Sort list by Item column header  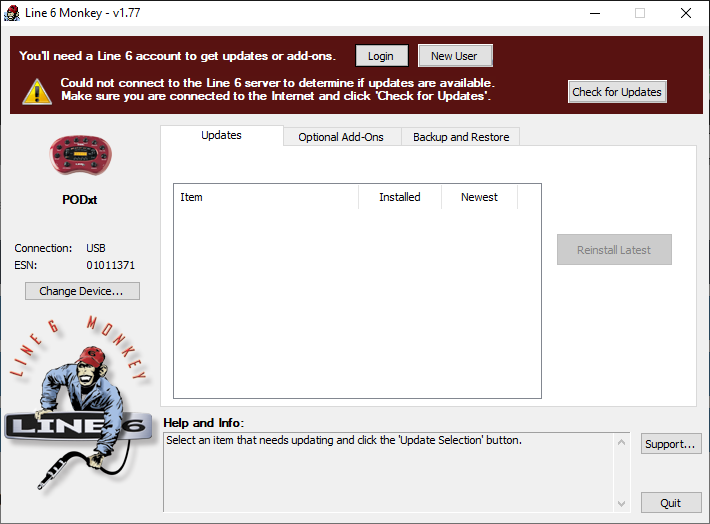(x=265, y=197)
